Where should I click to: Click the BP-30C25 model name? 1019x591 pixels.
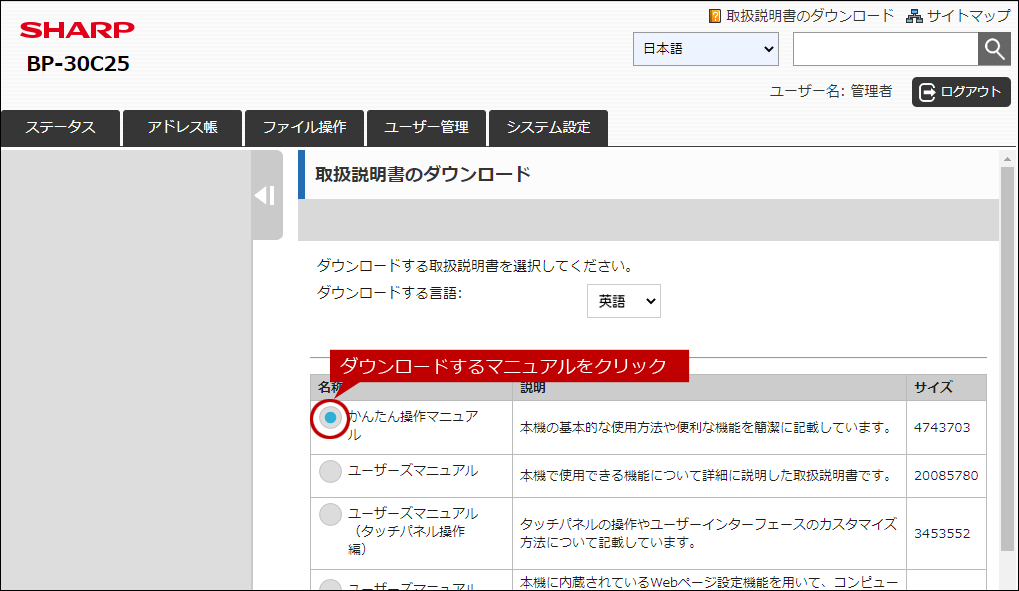pyautogui.click(x=78, y=64)
